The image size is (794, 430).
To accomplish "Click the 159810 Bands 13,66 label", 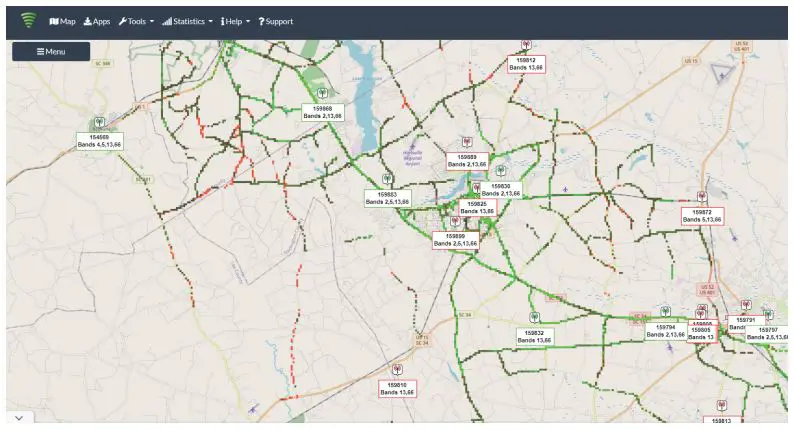I will (398, 389).
